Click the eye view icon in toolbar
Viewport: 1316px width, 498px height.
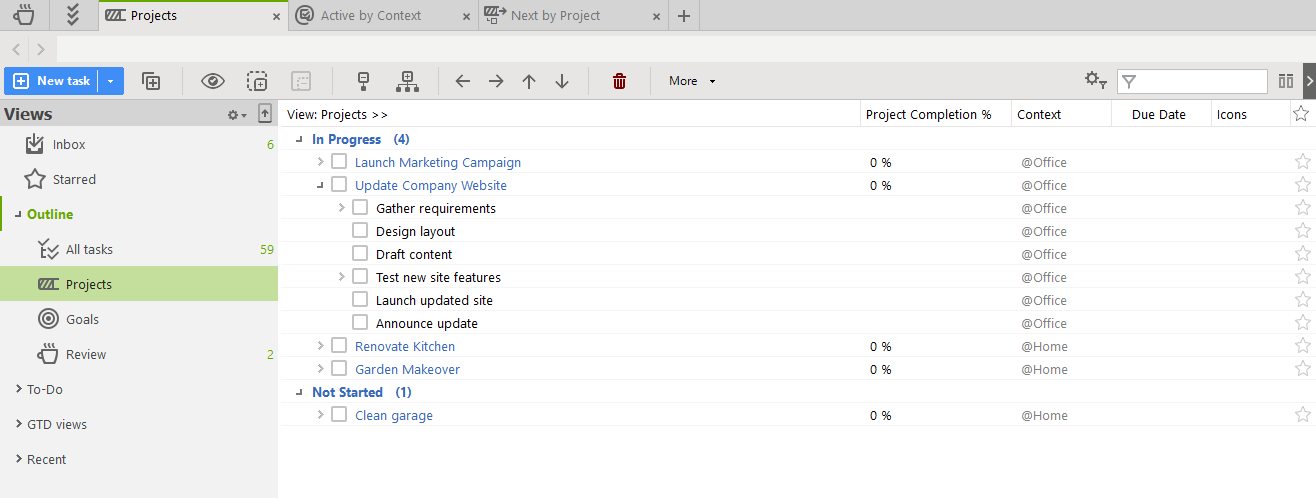coord(213,81)
